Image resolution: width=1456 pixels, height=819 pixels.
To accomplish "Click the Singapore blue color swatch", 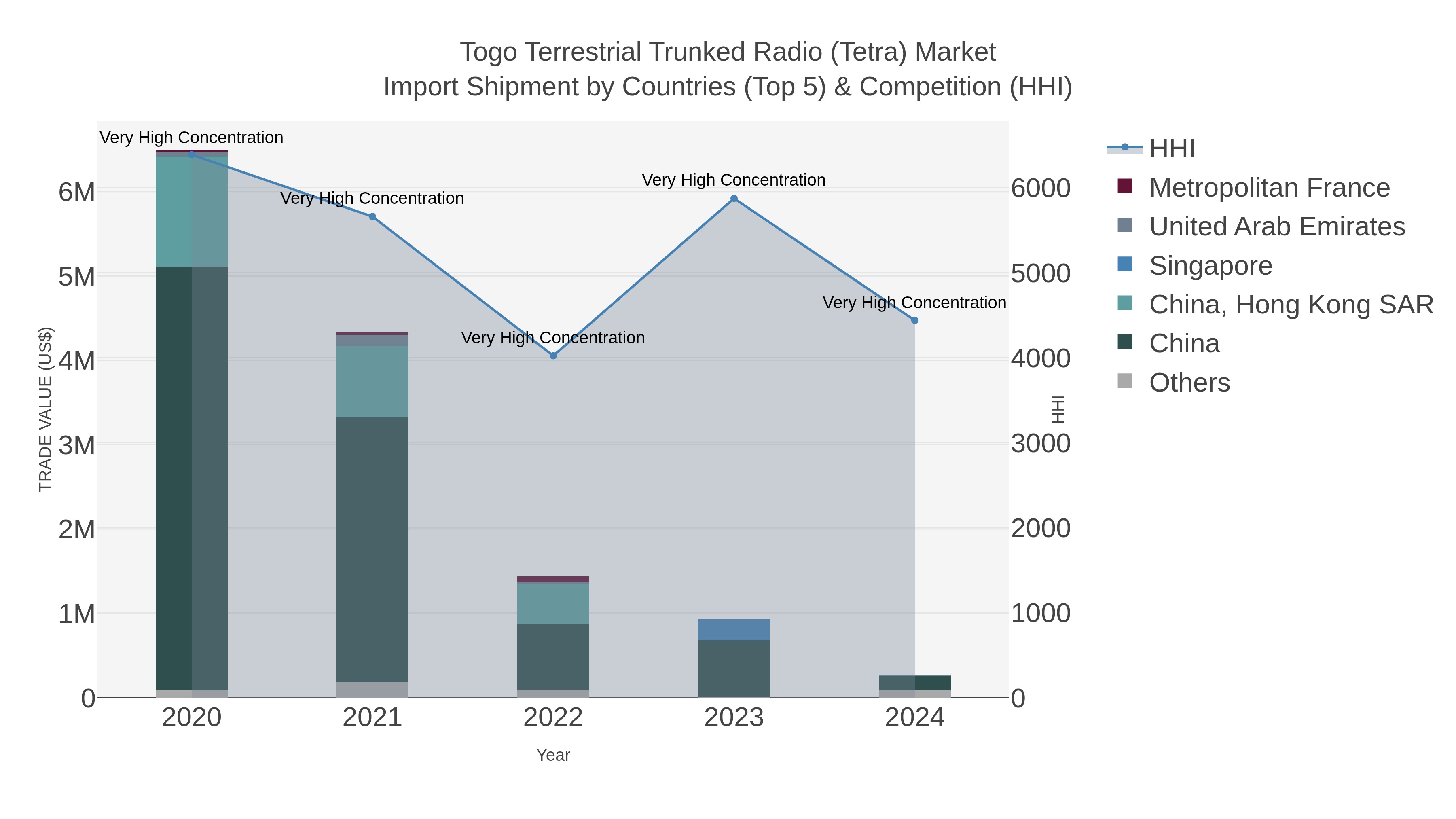I will pos(1125,264).
